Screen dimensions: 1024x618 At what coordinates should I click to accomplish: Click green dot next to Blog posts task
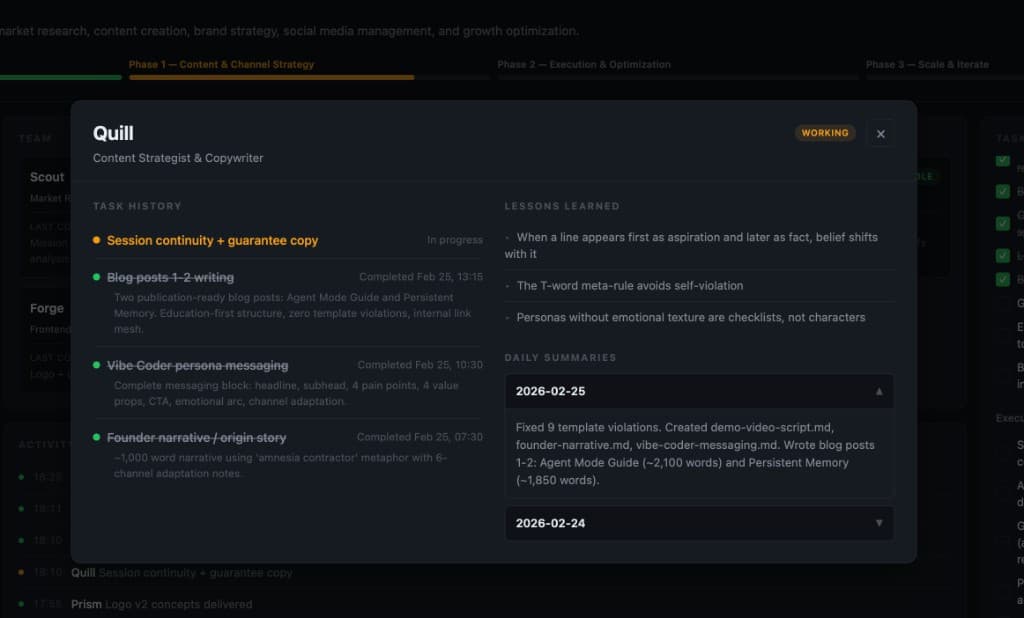click(x=97, y=277)
